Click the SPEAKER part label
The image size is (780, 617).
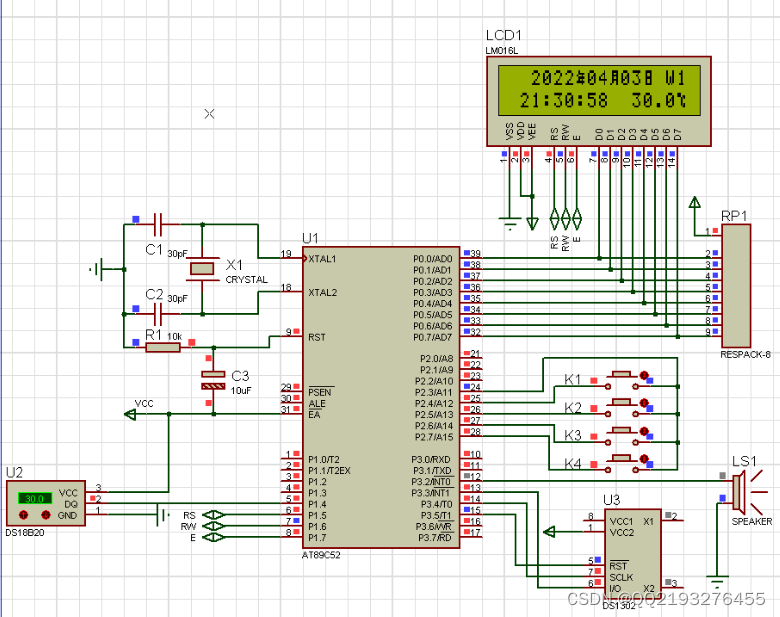tap(752, 521)
